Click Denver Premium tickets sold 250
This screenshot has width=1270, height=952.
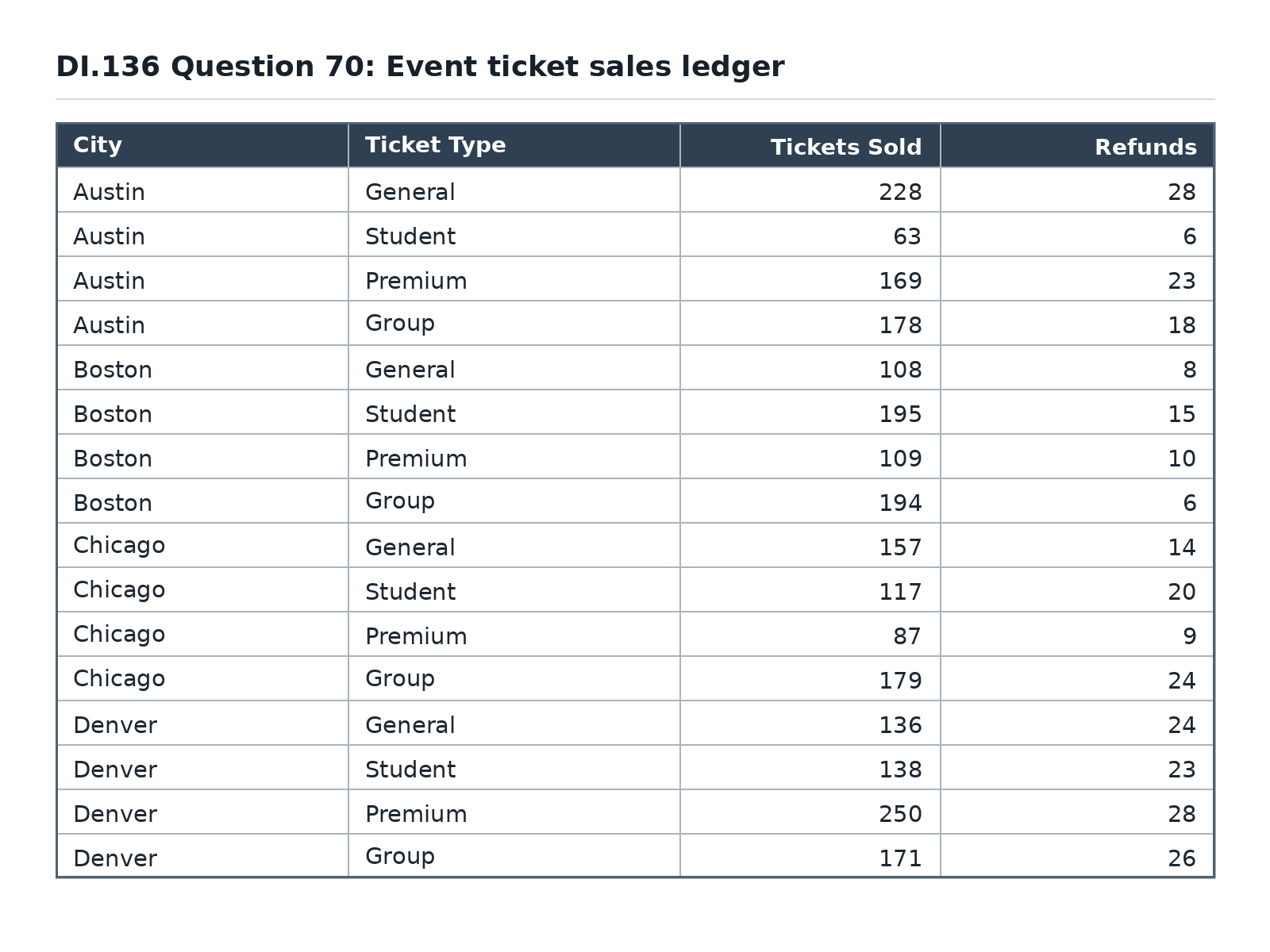click(x=810, y=812)
